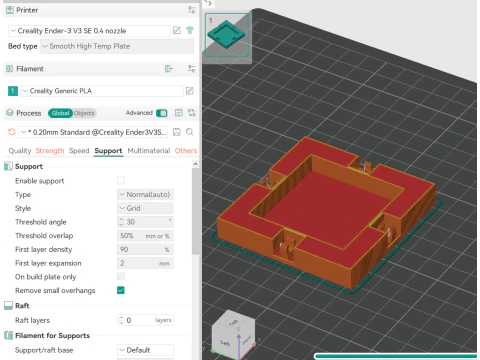
Task: Switch to the Others tab
Action: click(186, 151)
